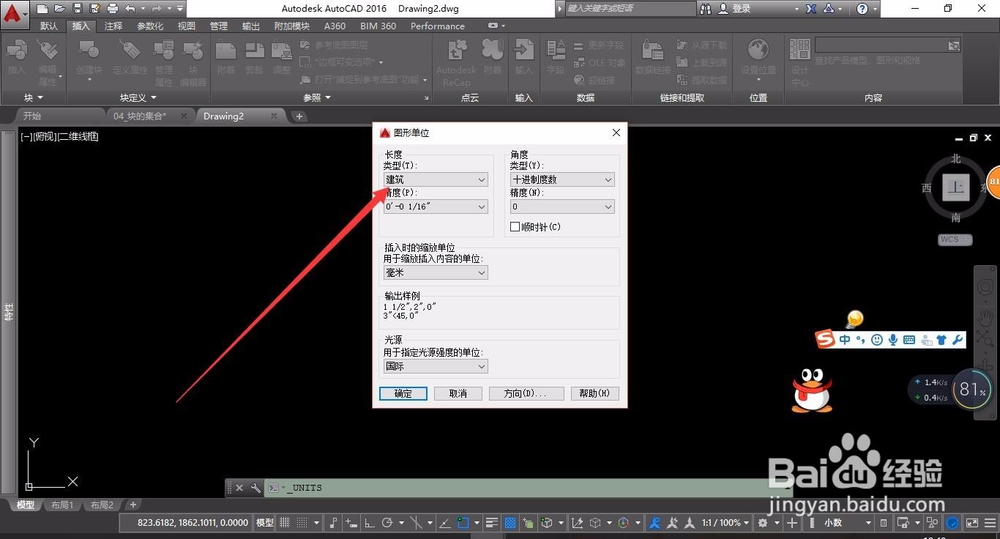
Task: Close the 图形单位 dialog
Action: 616,133
